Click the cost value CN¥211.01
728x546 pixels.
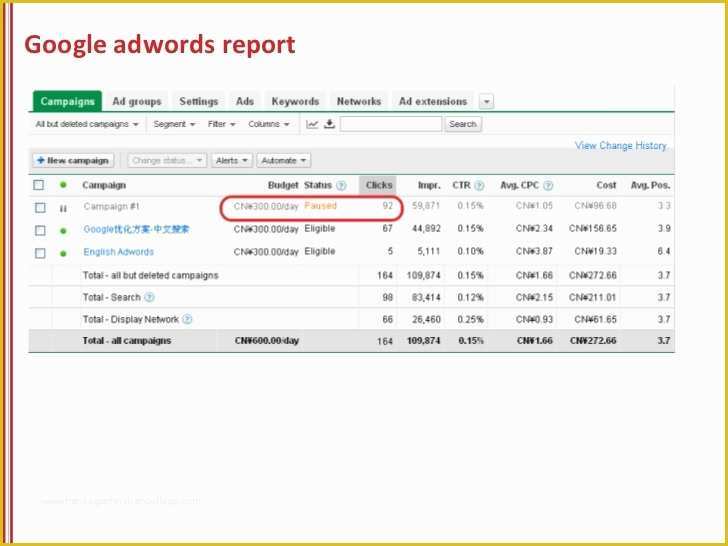pyautogui.click(x=595, y=298)
